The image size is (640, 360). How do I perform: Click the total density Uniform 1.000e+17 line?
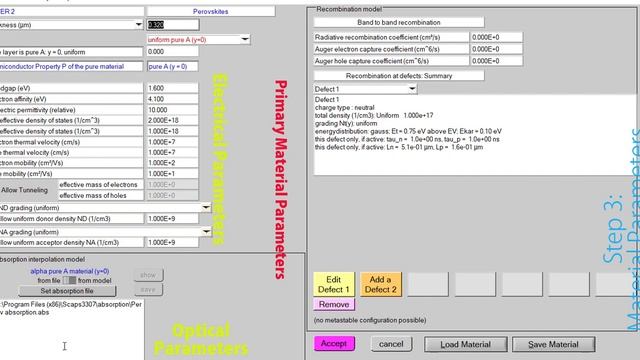(374, 116)
